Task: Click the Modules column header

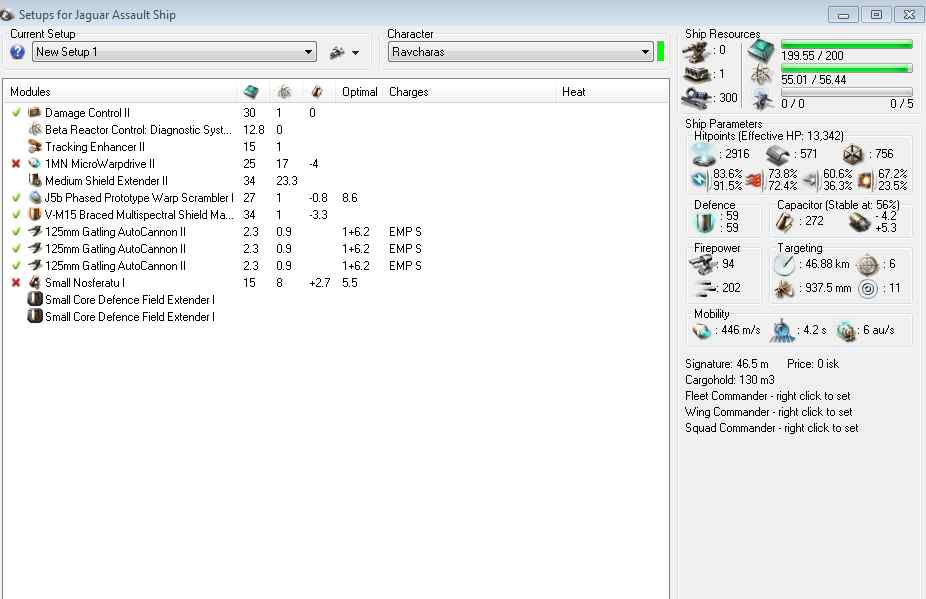Action: point(30,92)
